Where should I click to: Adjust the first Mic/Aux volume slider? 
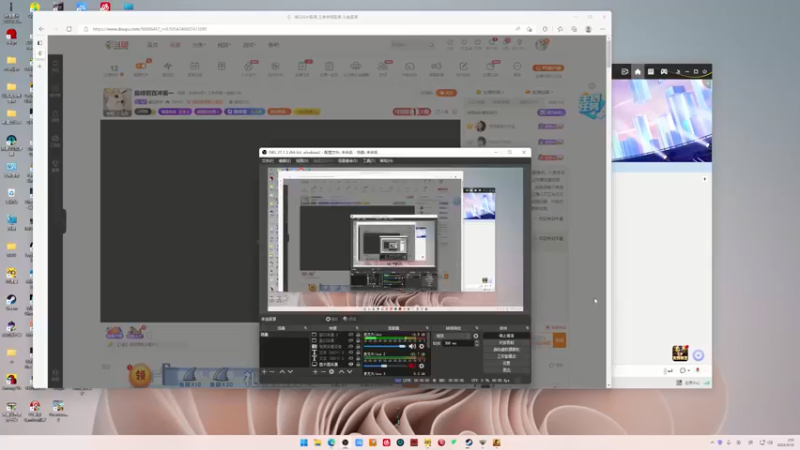coord(385,346)
